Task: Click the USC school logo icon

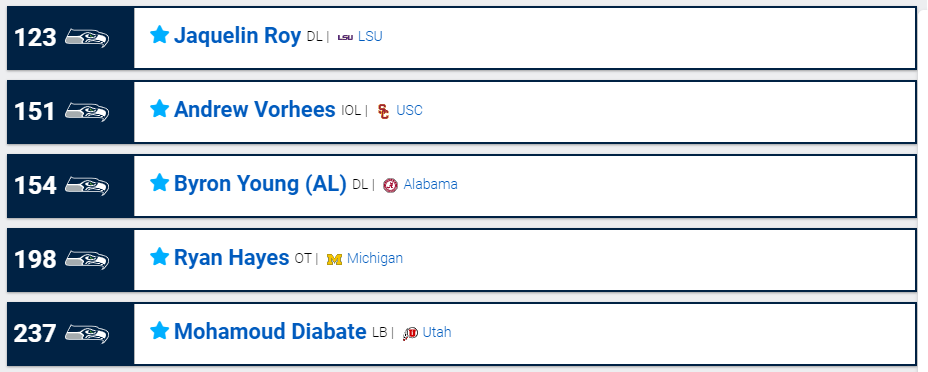Action: (x=384, y=111)
